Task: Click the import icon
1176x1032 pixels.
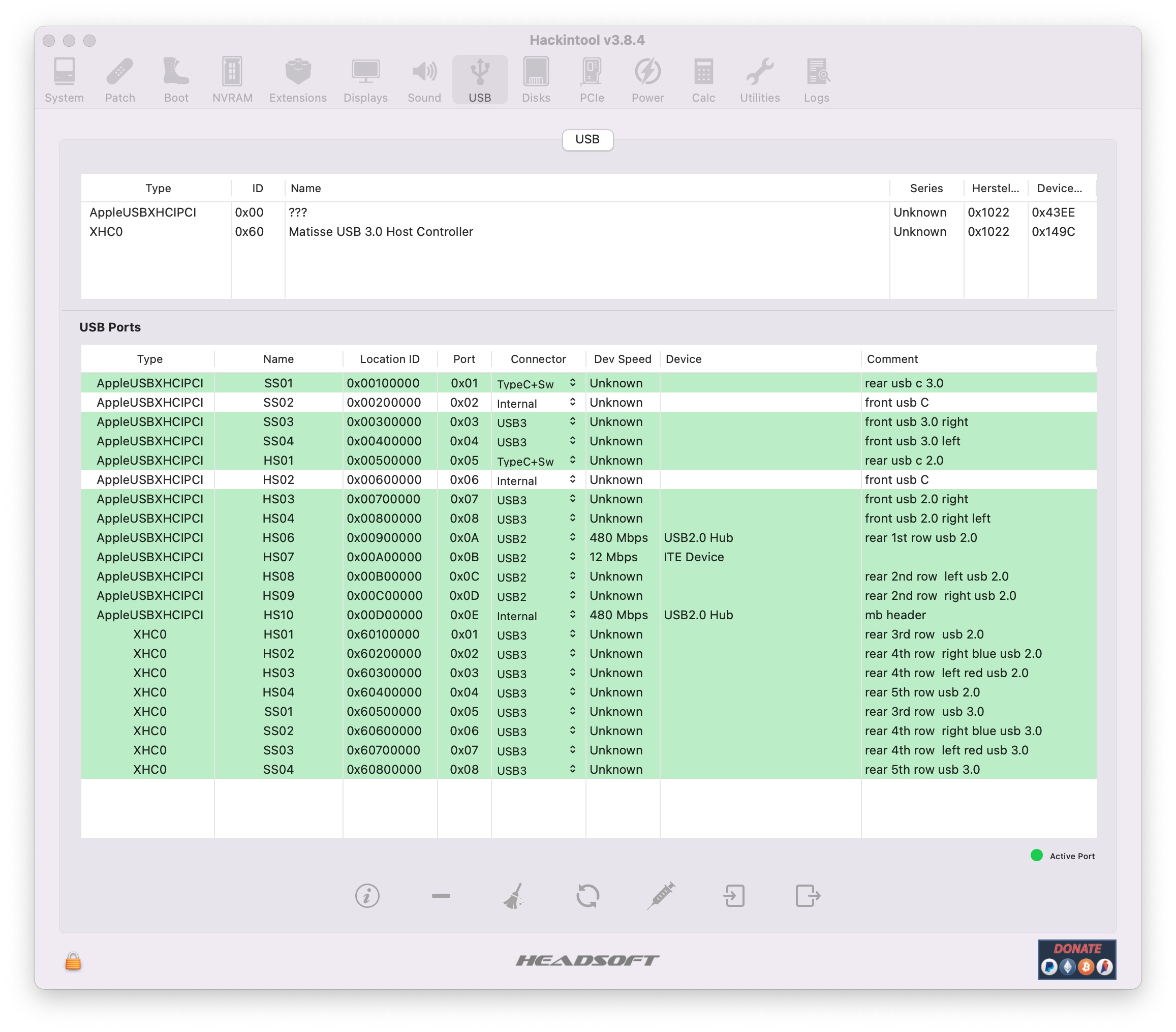Action: (x=734, y=896)
